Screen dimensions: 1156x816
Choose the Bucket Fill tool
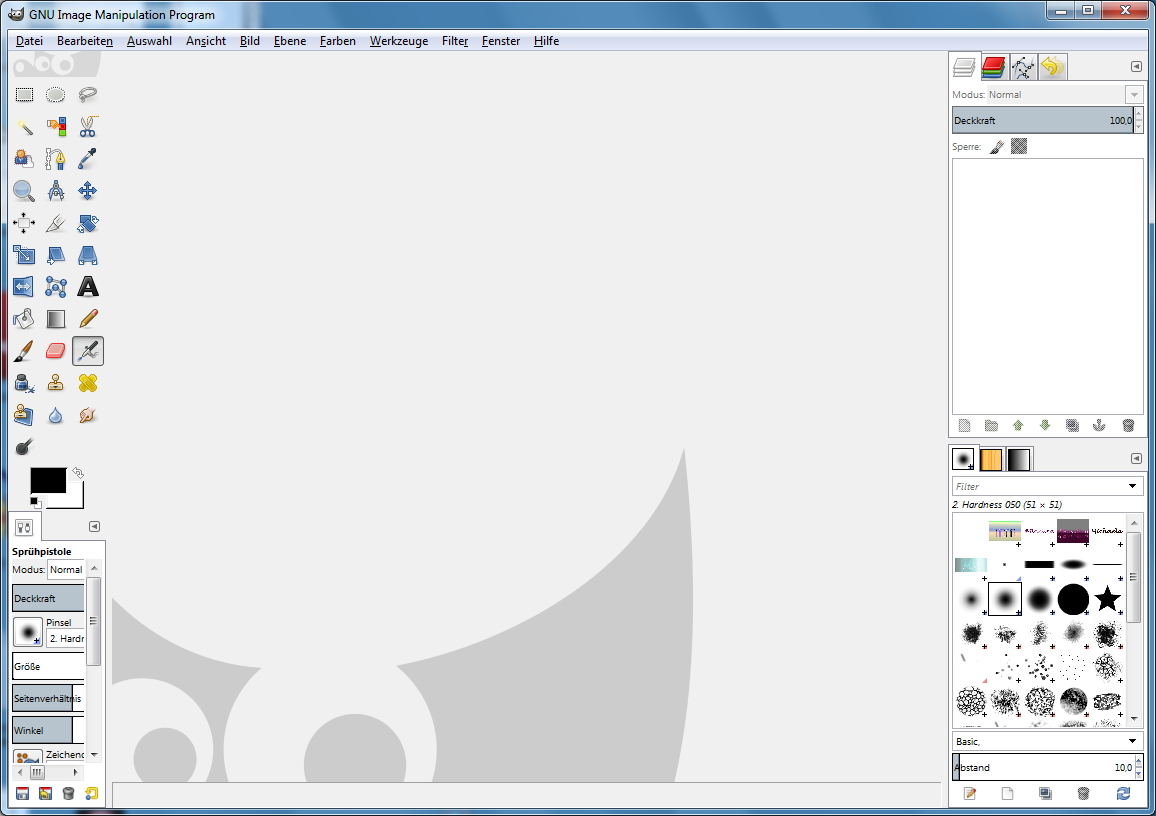[x=24, y=319]
